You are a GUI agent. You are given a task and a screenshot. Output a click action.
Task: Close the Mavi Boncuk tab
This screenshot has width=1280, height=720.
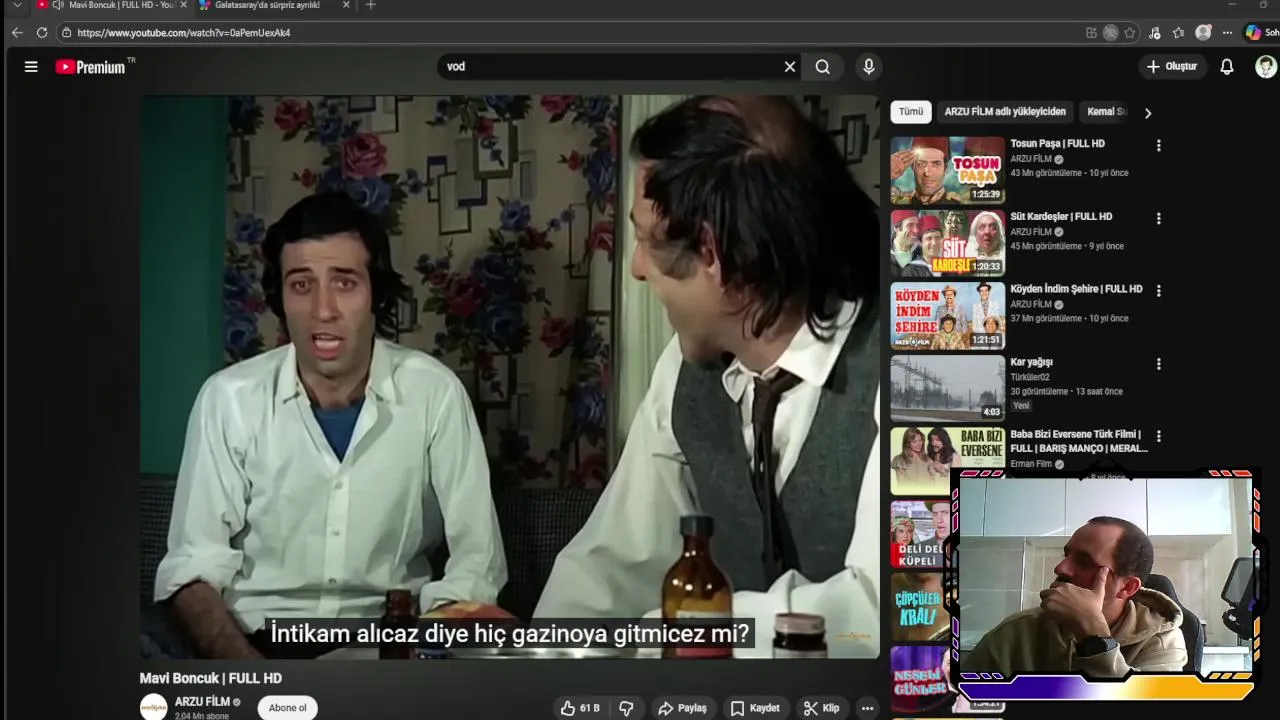[183, 5]
